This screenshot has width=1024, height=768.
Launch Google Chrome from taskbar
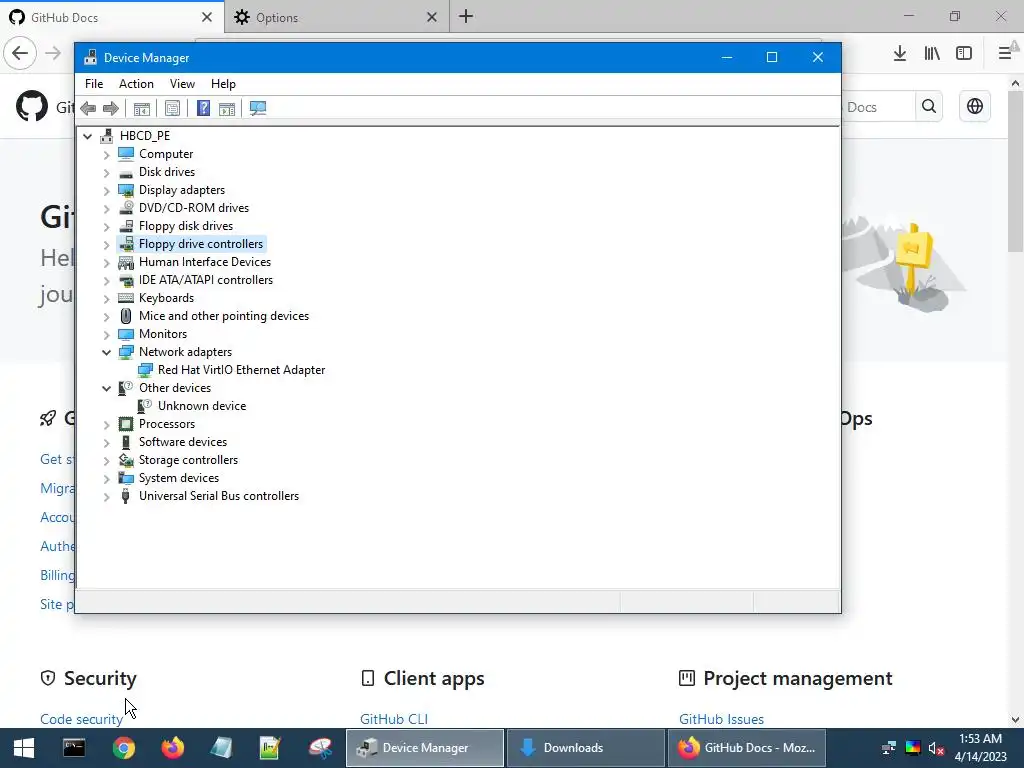tap(123, 748)
